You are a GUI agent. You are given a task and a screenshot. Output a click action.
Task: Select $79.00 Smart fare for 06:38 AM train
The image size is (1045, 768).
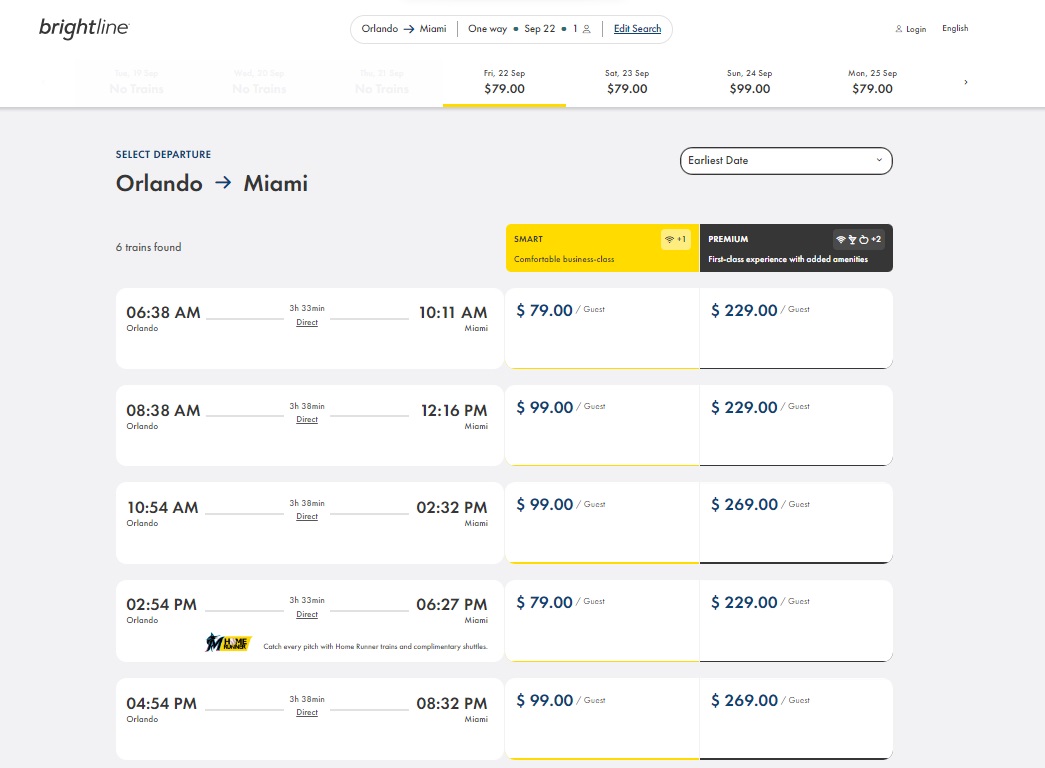pyautogui.click(x=602, y=328)
